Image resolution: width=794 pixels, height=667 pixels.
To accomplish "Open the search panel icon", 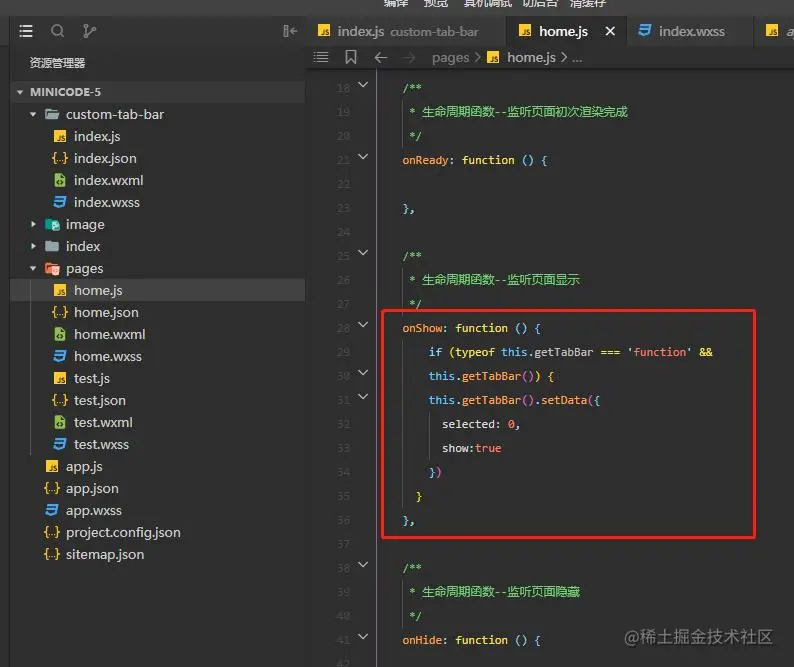I will pos(57,31).
